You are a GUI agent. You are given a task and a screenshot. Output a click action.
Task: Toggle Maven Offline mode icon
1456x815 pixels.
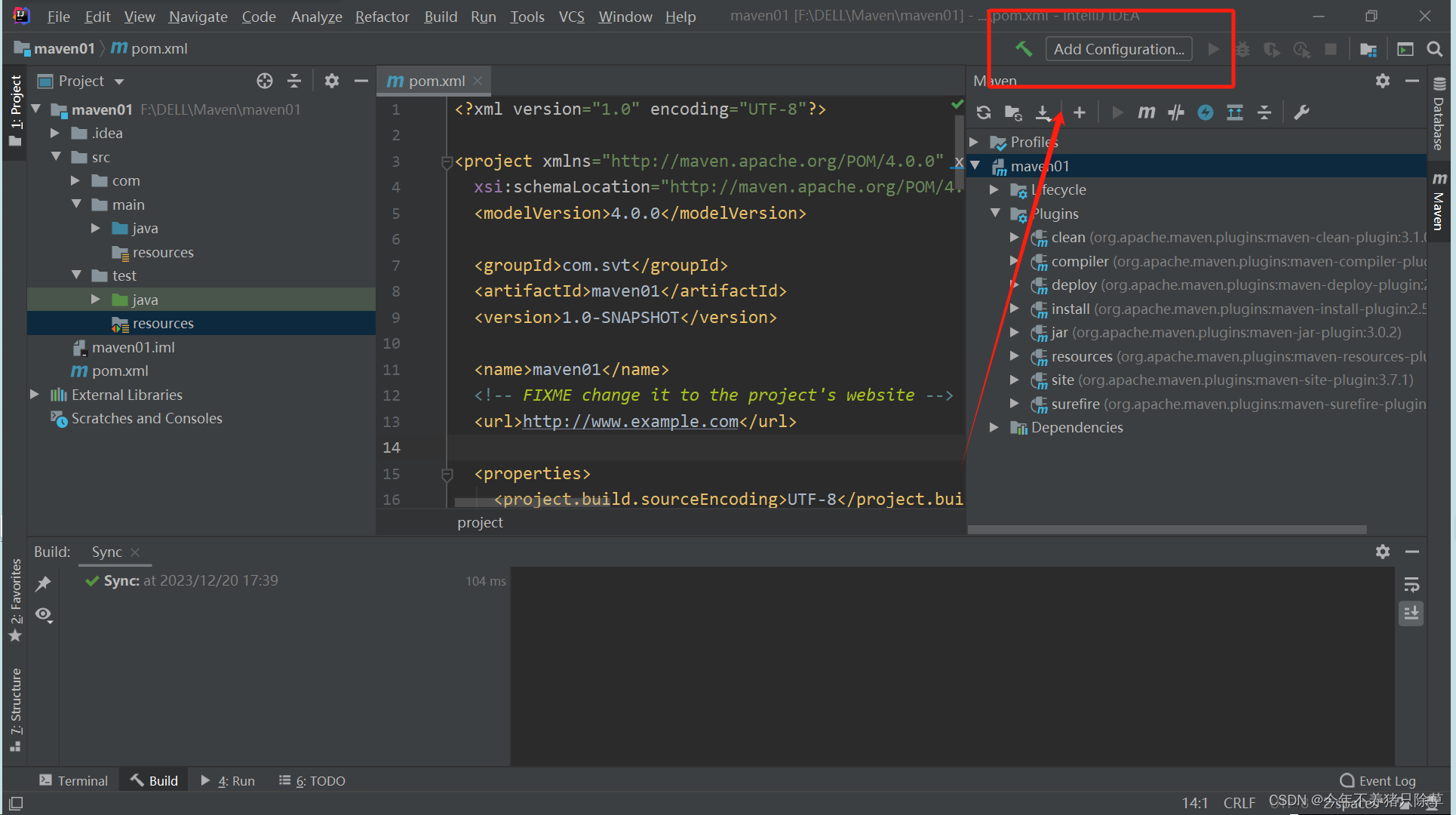click(x=1206, y=112)
